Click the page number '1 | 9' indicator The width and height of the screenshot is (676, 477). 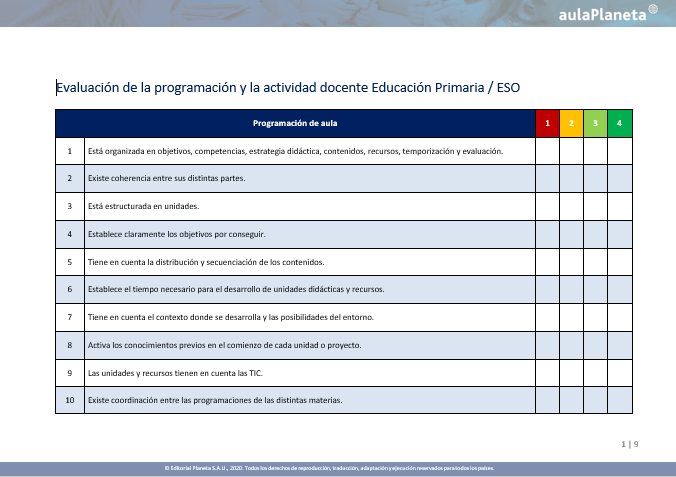point(629,442)
